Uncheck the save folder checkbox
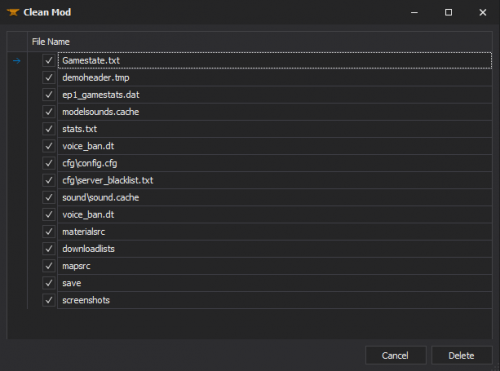Screen dimensions: 500x371 [49, 283]
